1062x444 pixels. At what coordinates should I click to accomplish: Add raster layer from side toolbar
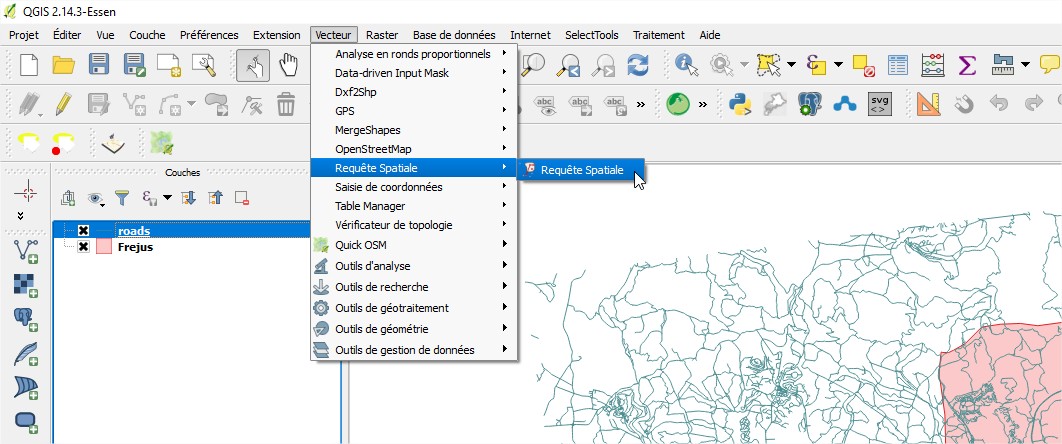[26, 284]
